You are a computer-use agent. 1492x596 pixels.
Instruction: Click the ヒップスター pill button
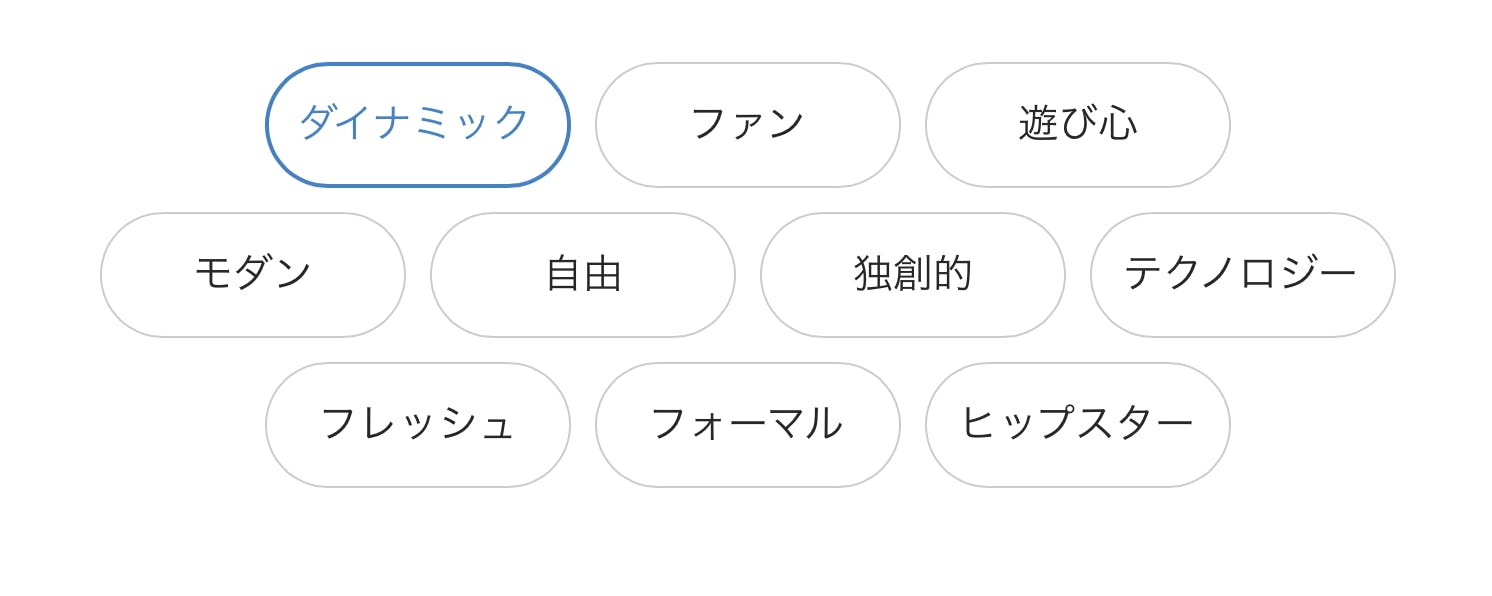(1077, 424)
